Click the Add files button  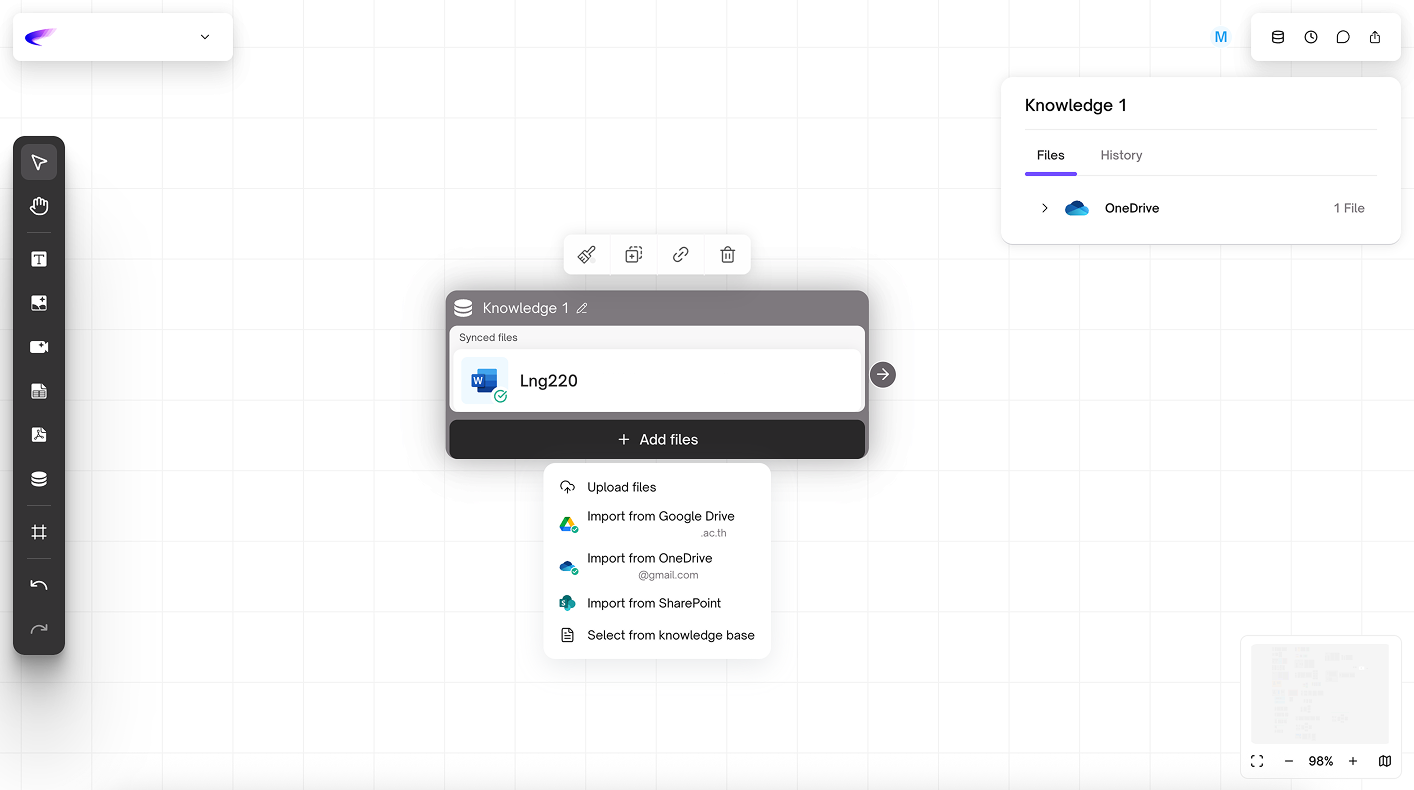coord(657,440)
